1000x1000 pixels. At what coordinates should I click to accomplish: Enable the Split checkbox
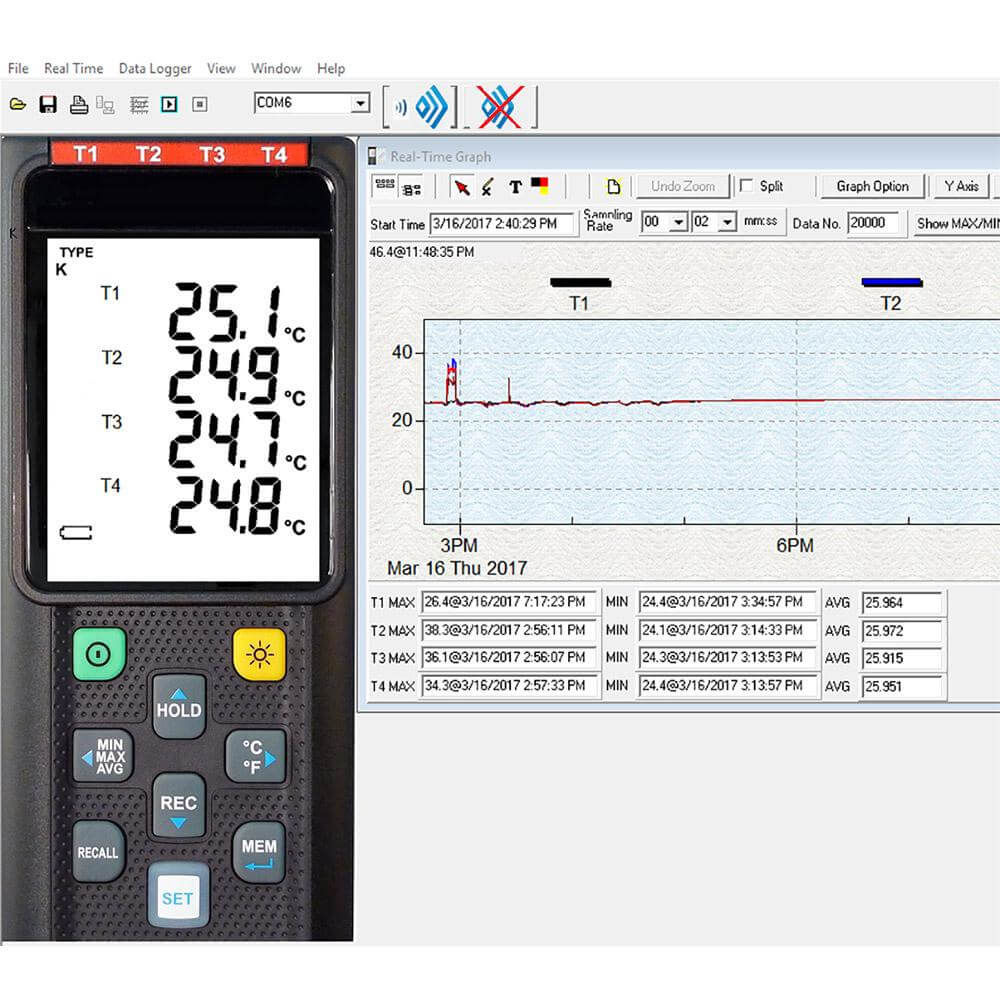746,186
